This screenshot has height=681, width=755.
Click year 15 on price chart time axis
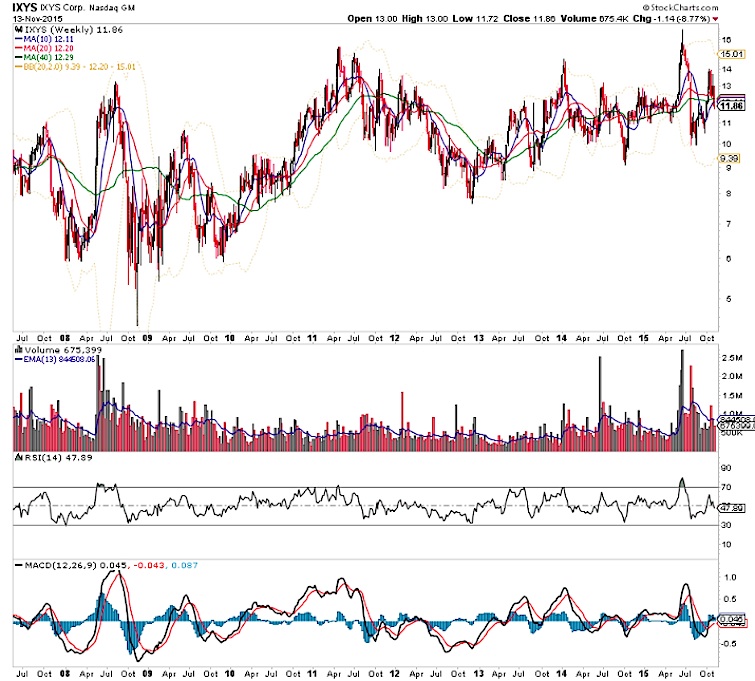click(644, 338)
